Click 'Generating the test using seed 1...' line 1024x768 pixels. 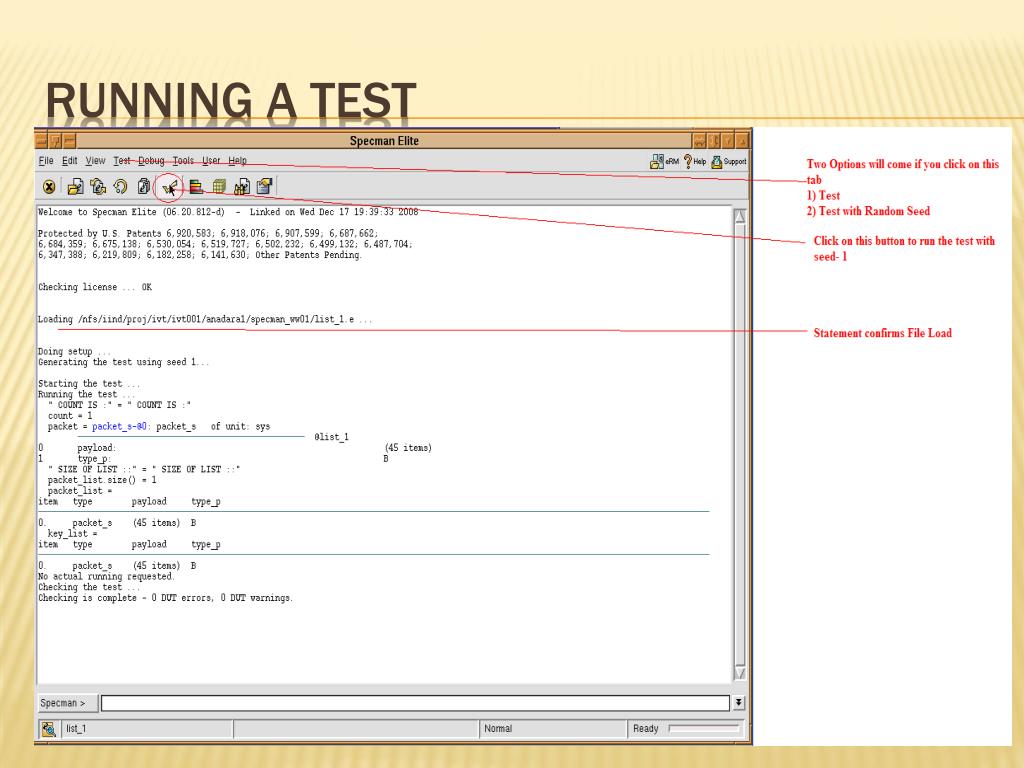tap(123, 362)
